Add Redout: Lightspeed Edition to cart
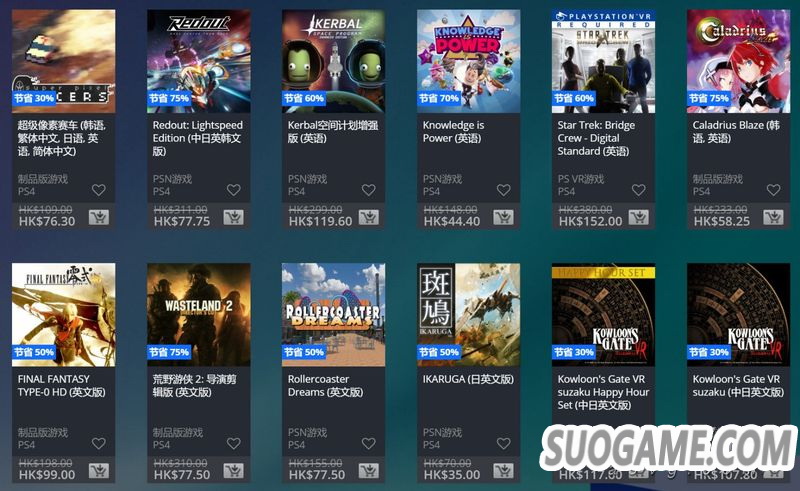Viewport: 800px width, 491px height. (233, 218)
